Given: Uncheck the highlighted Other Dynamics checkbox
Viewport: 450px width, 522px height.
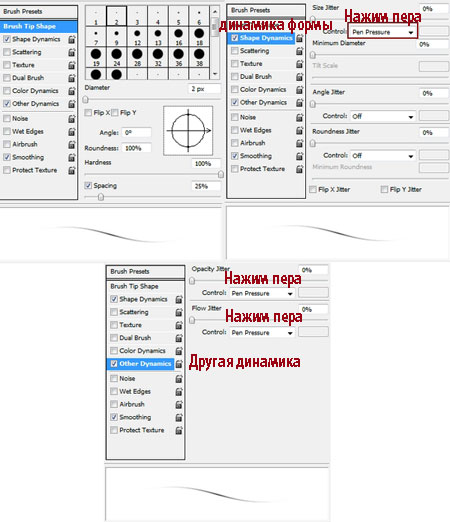Looking at the screenshot, I should coord(114,364).
